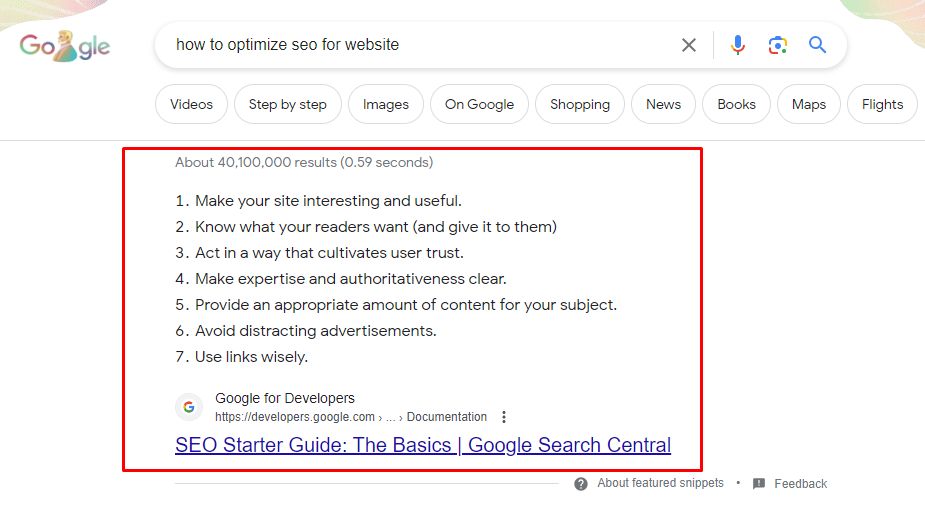
Task: Select 'Act in a way that cultivates user trust.'
Action: 329,253
